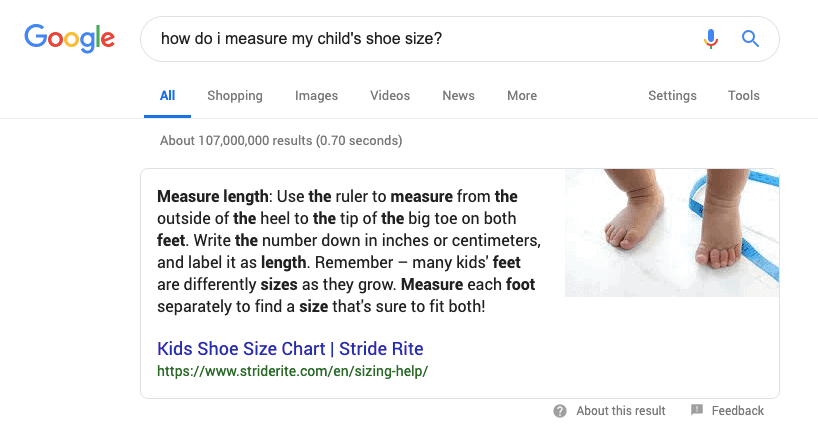The width and height of the screenshot is (818, 438).
Task: Open the Kids Shoe Size Chart link
Action: (x=290, y=349)
